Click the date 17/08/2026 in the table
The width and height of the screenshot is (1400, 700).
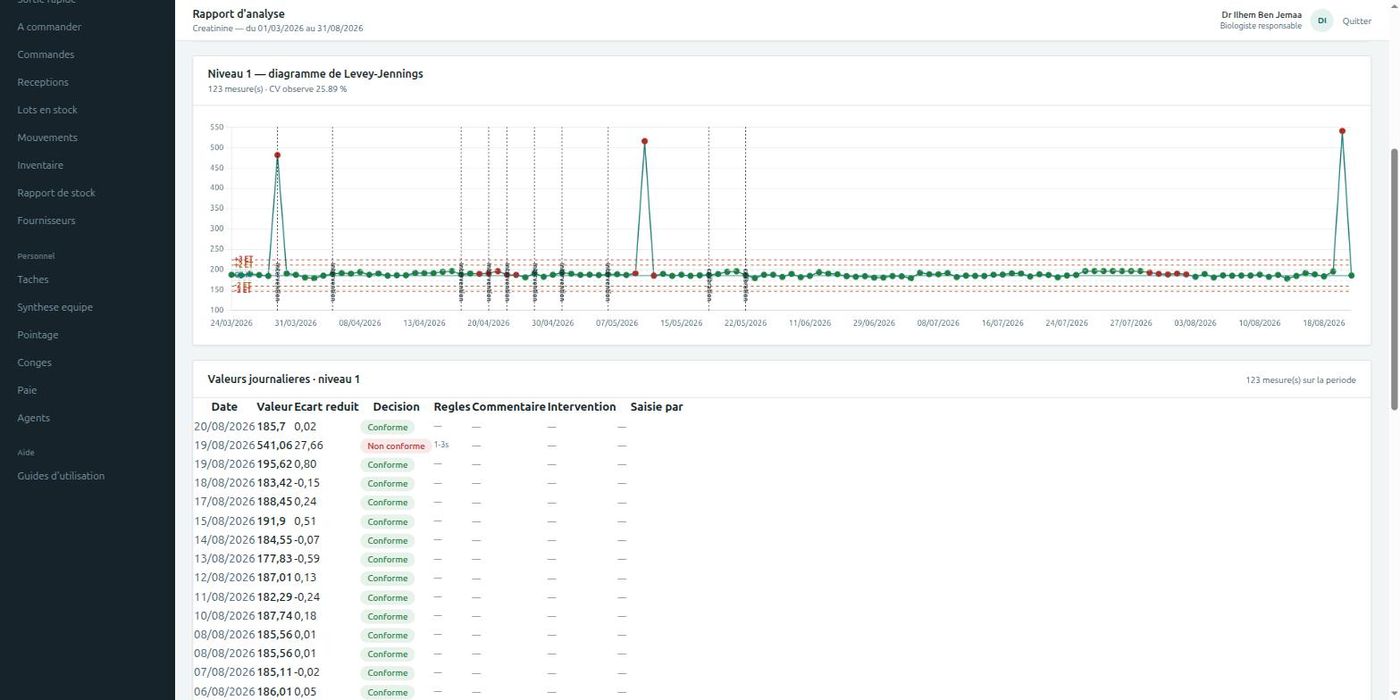(225, 502)
